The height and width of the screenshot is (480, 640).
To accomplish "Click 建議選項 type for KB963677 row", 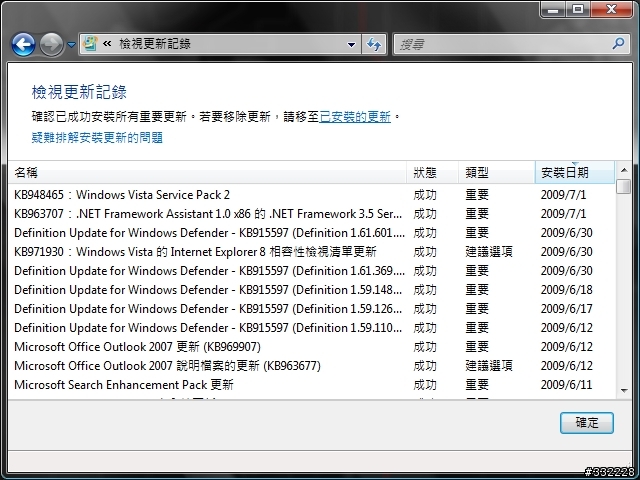I will click(489, 366).
